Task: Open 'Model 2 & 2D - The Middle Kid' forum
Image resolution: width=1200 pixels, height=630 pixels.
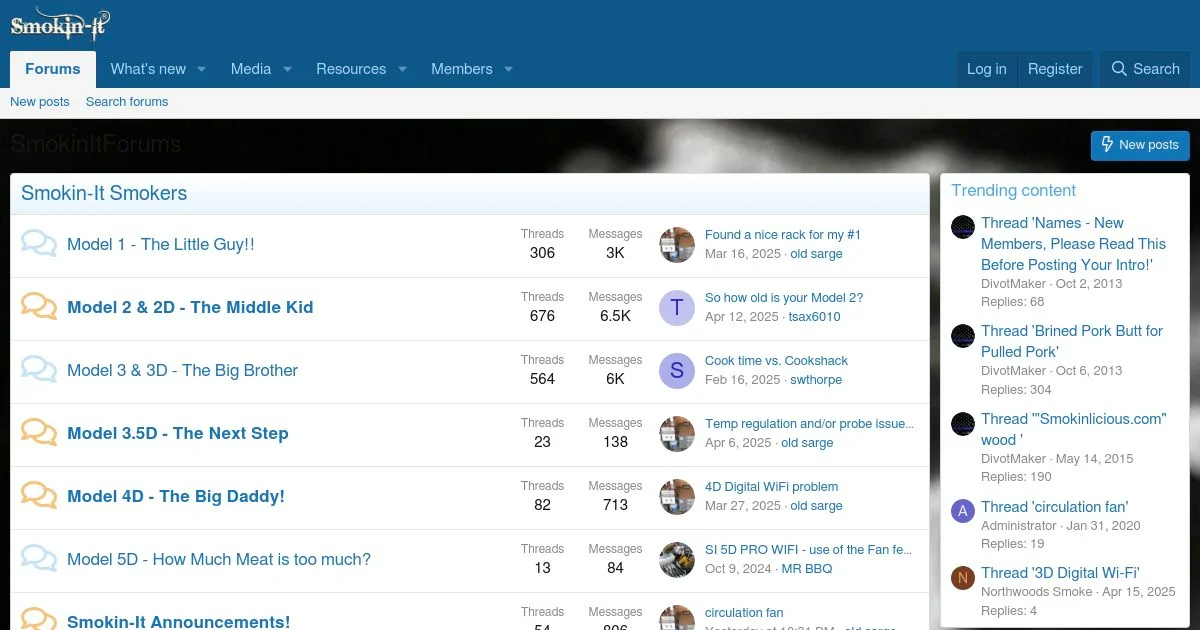Action: tap(190, 307)
